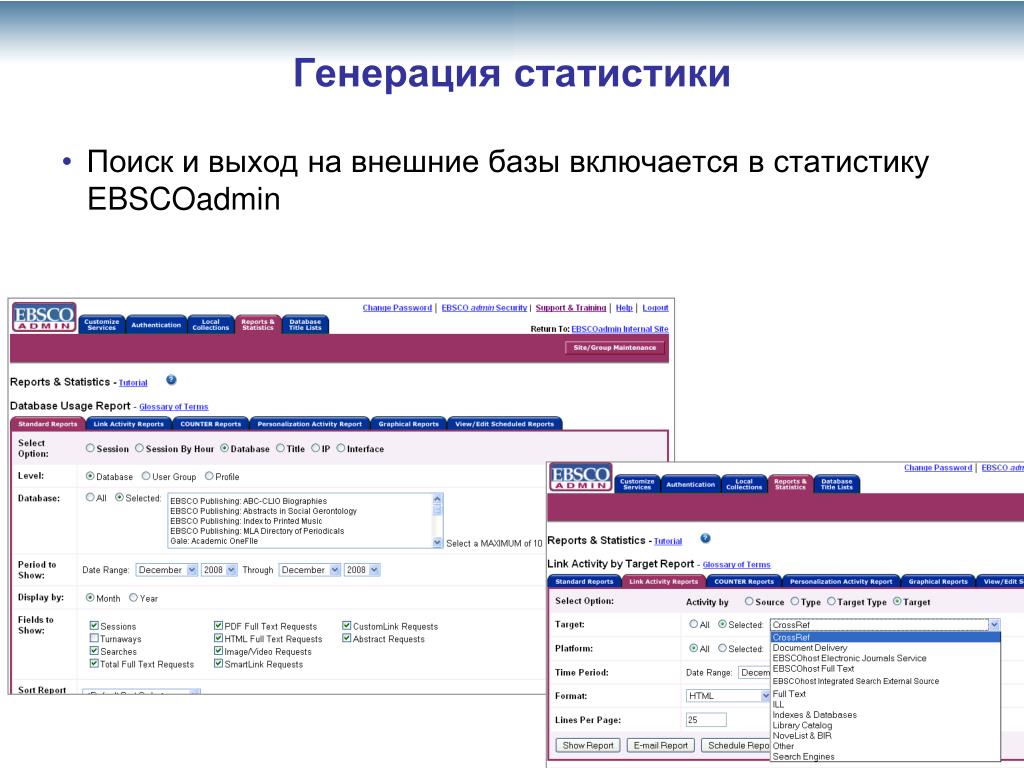Open Customize Services tab in left window
Viewport: 1024px width, 768px height.
click(102, 324)
